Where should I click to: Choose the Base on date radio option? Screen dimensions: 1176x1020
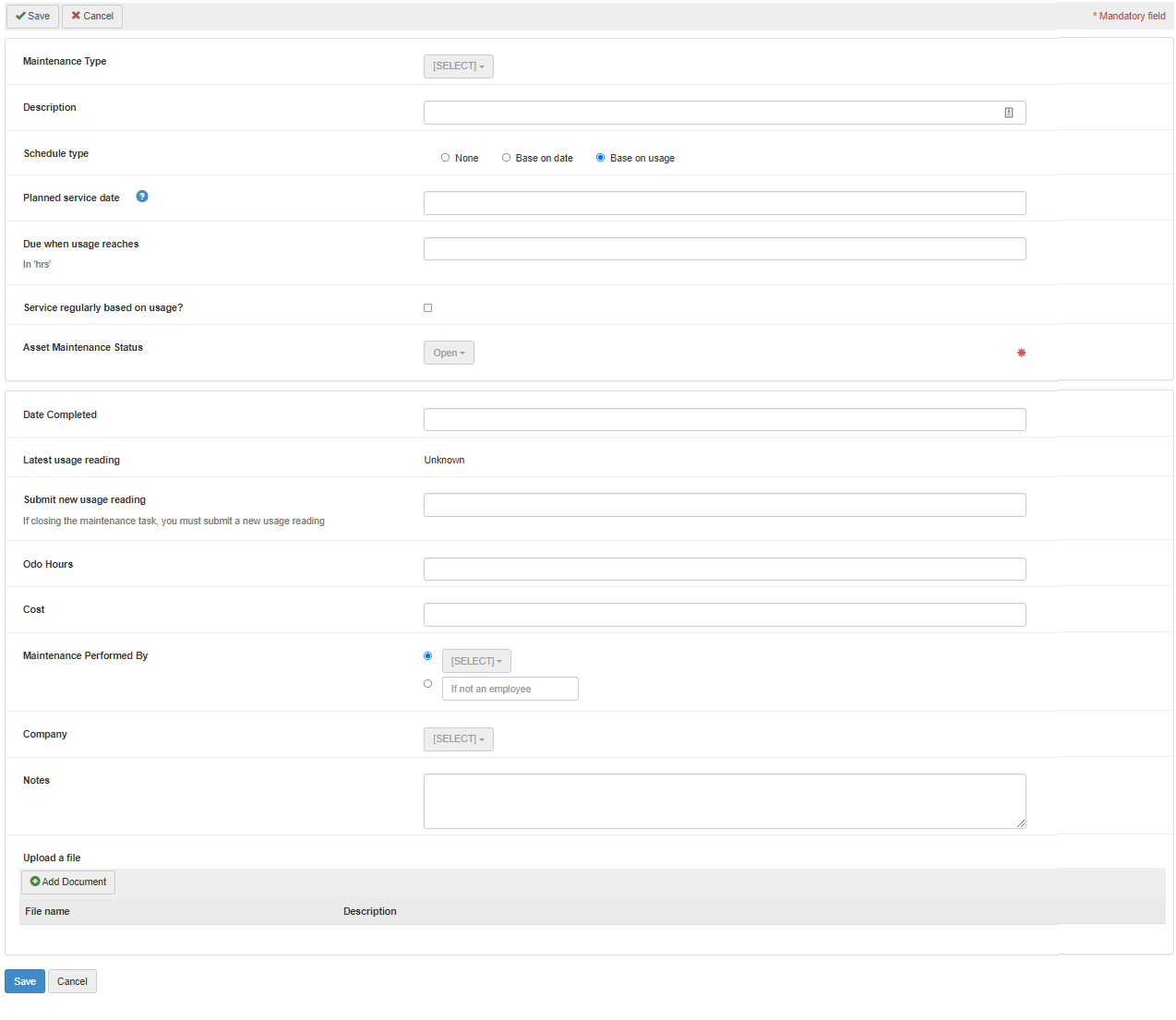(x=506, y=158)
